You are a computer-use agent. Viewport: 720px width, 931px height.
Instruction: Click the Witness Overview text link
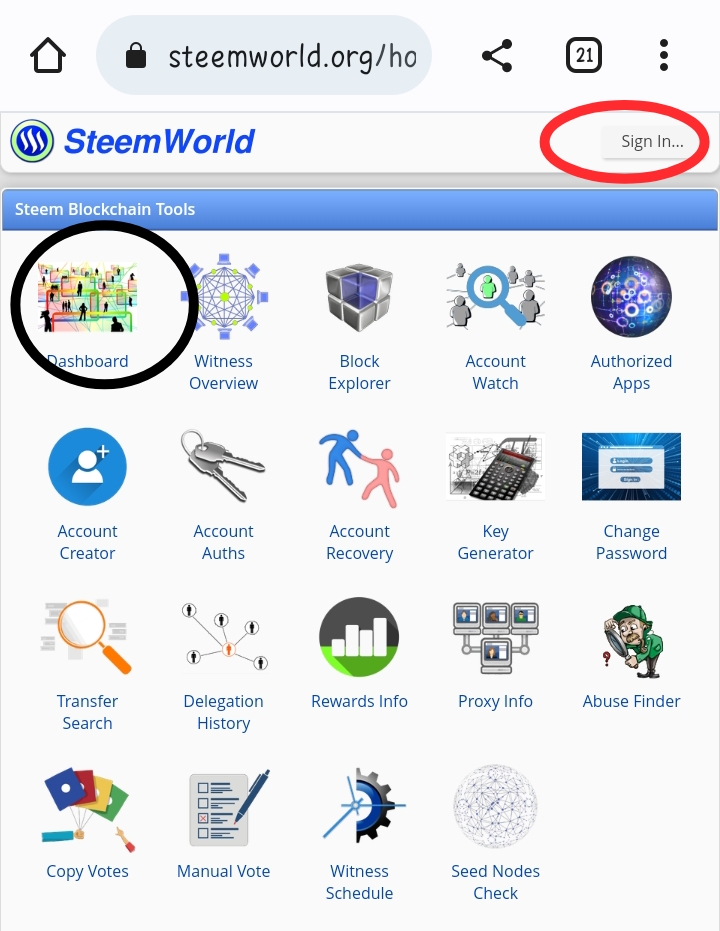(223, 372)
